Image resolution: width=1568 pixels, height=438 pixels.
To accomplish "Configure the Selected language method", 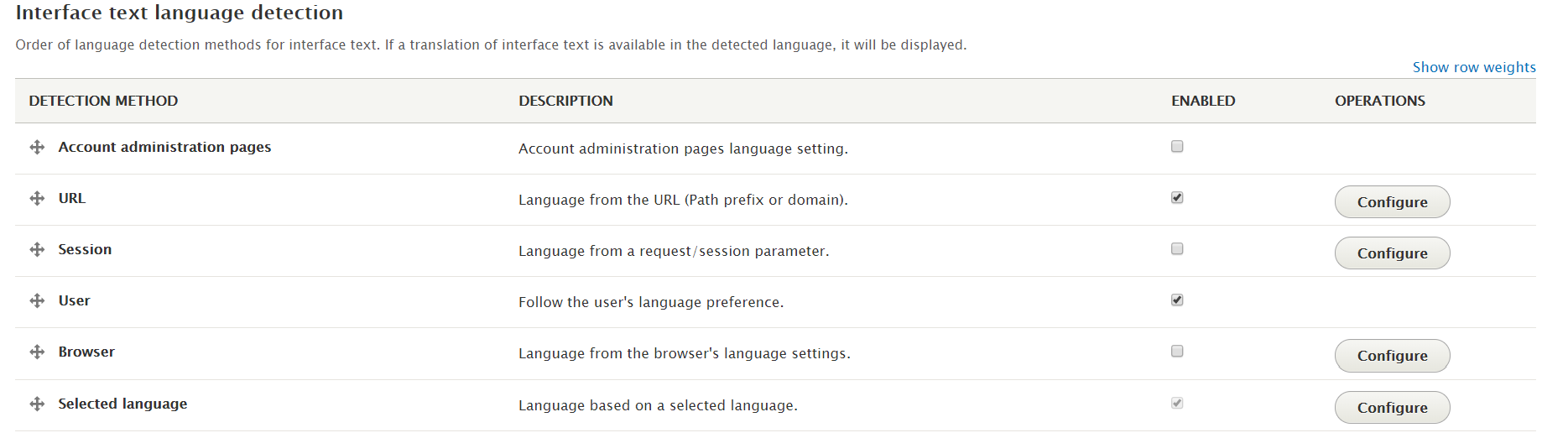I will pos(1392,408).
